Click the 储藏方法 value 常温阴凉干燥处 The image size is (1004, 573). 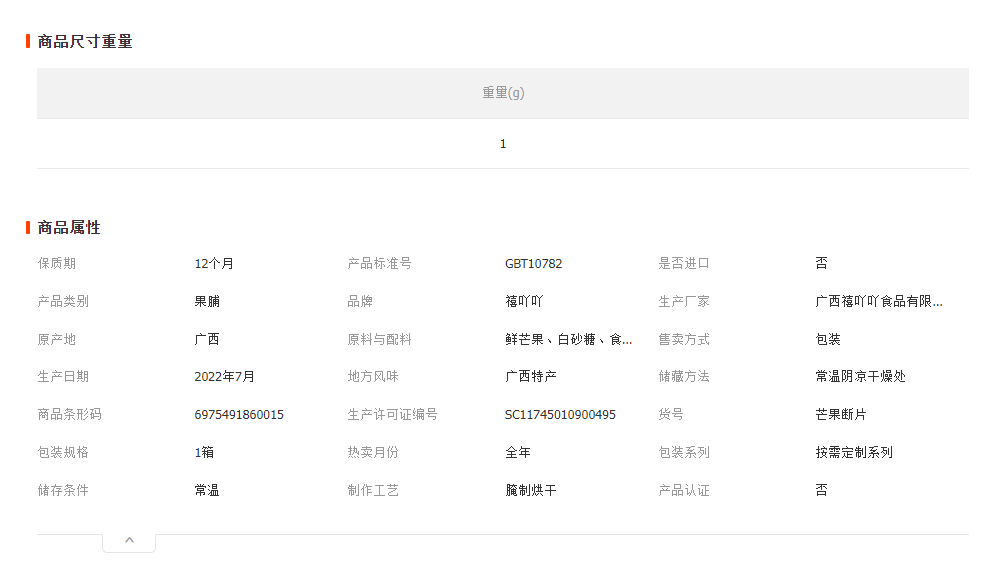[860, 376]
